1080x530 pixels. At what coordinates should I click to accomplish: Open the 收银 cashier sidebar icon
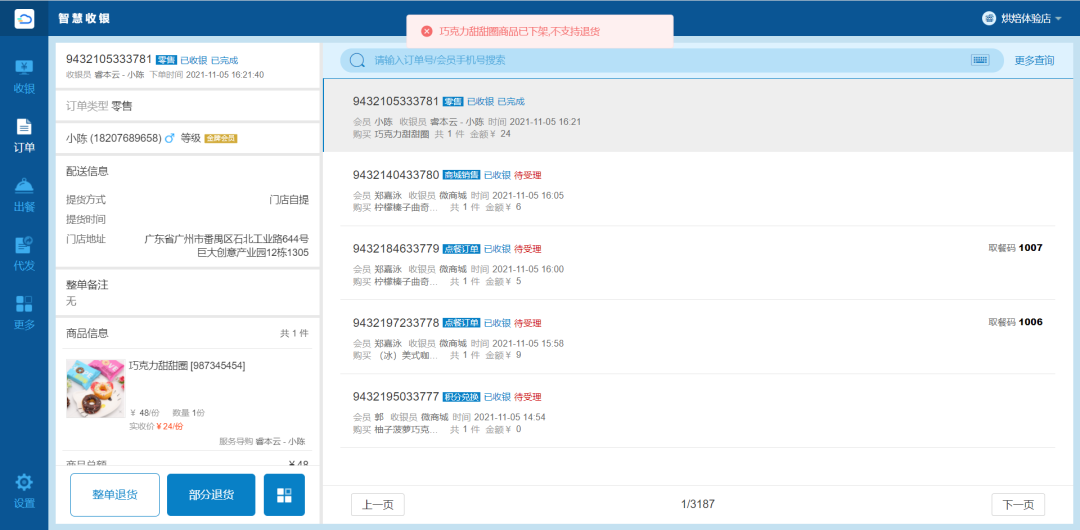tap(24, 76)
